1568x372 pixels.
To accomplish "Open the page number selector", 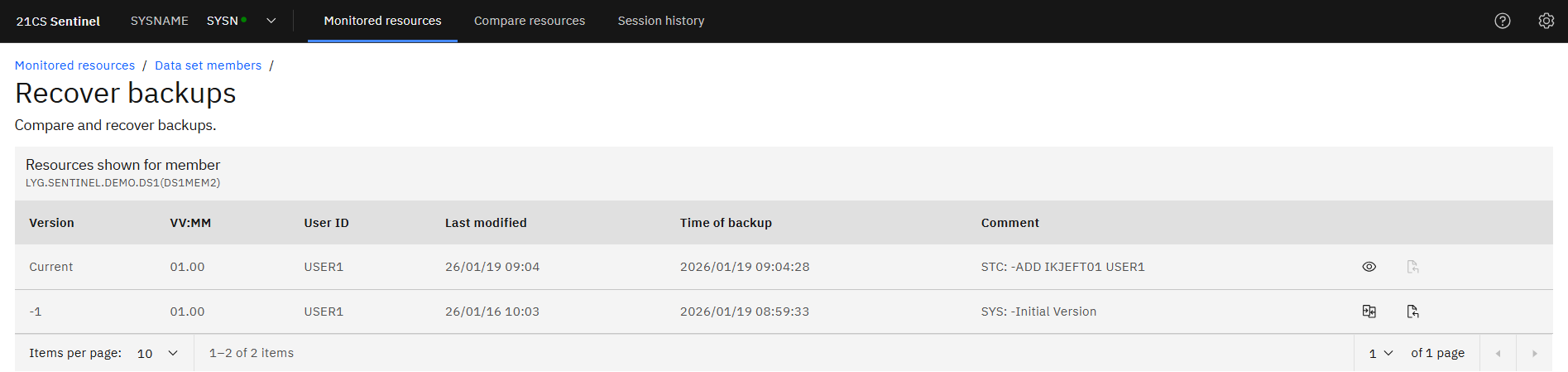I will pos(1380,353).
